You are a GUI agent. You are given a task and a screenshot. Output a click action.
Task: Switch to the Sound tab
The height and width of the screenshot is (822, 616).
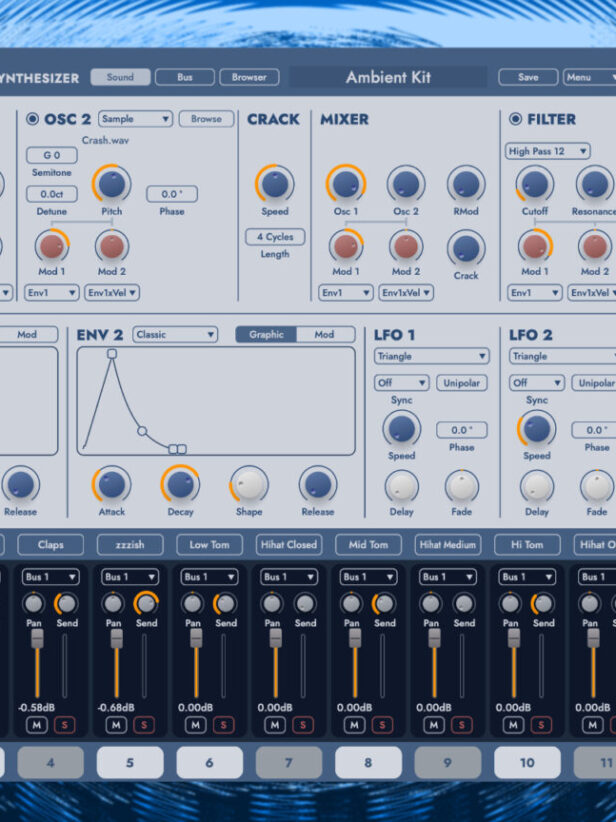click(120, 77)
